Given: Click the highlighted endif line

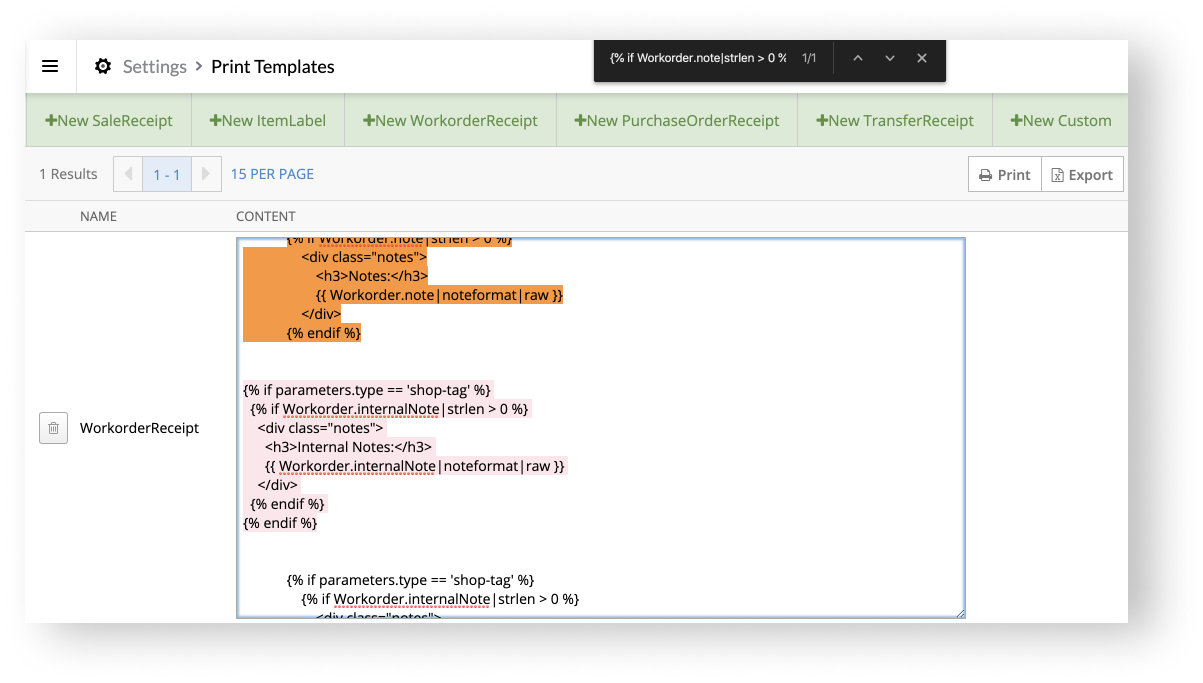Looking at the screenshot, I should pyautogui.click(x=323, y=333).
